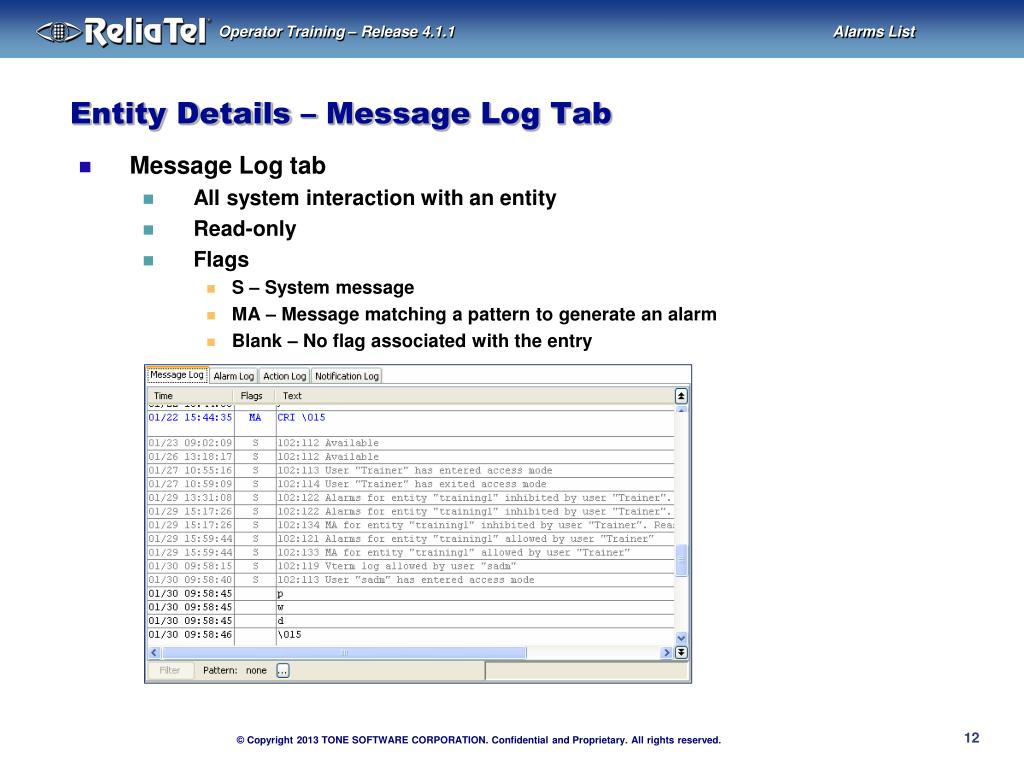1024x768 pixels.
Task: Select 'User "Trainer" has exited access mode' row
Action: point(410,484)
